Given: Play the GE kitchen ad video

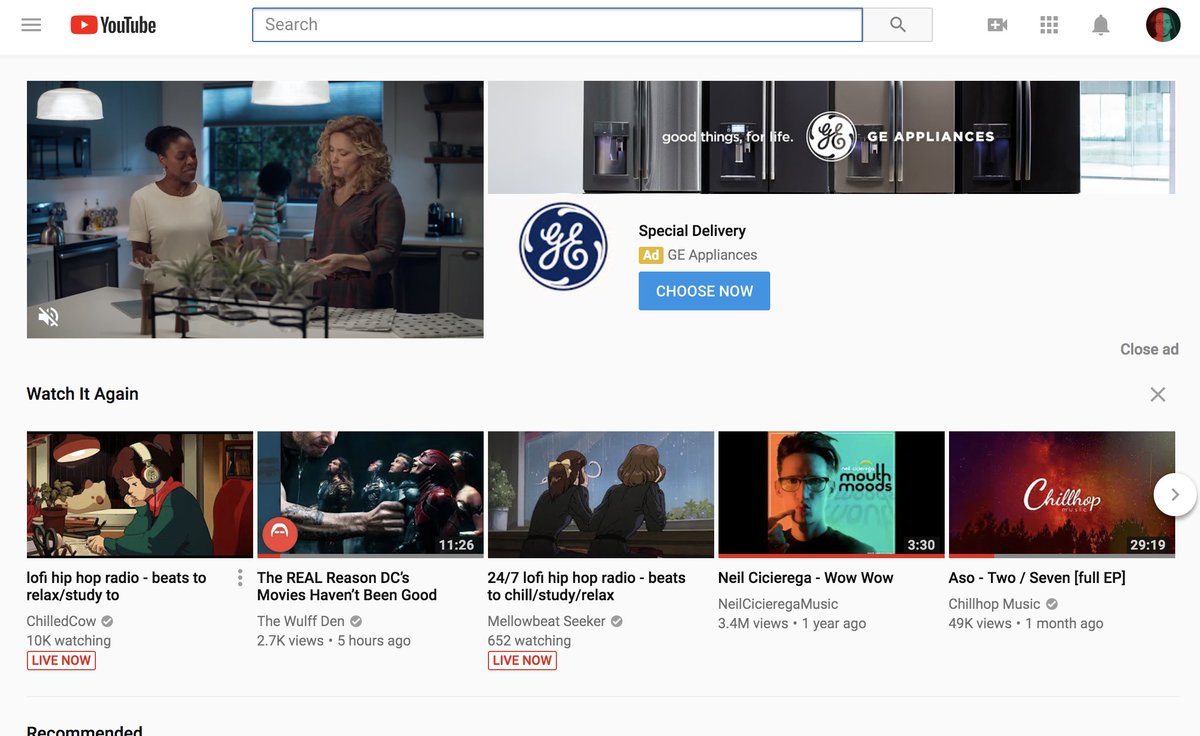Looking at the screenshot, I should [255, 209].
